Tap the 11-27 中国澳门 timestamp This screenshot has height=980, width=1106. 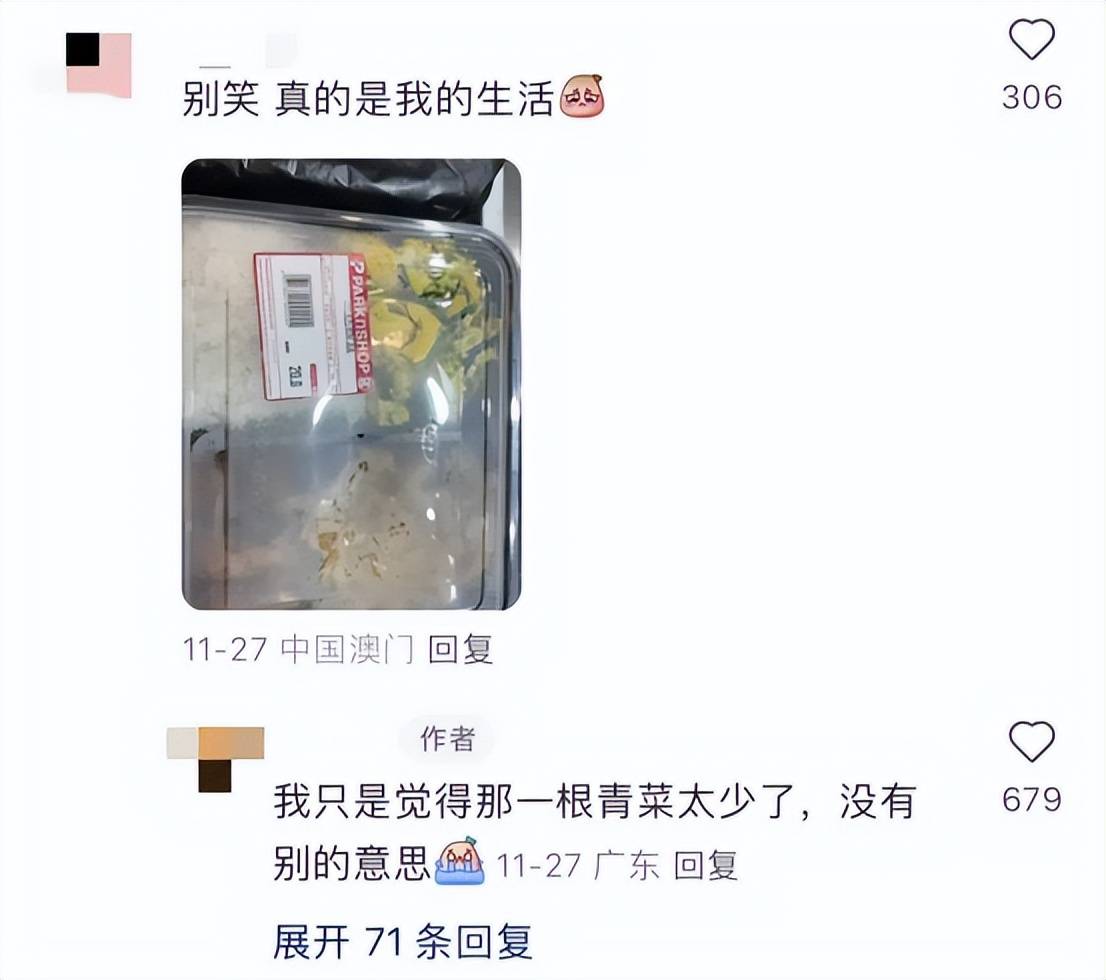coord(298,649)
